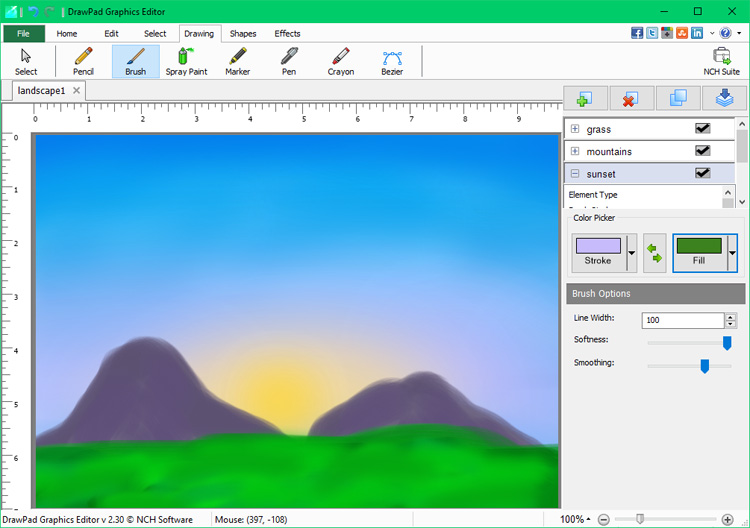The image size is (750, 528).
Task: Open the File menu button
Action: pyautogui.click(x=23, y=33)
